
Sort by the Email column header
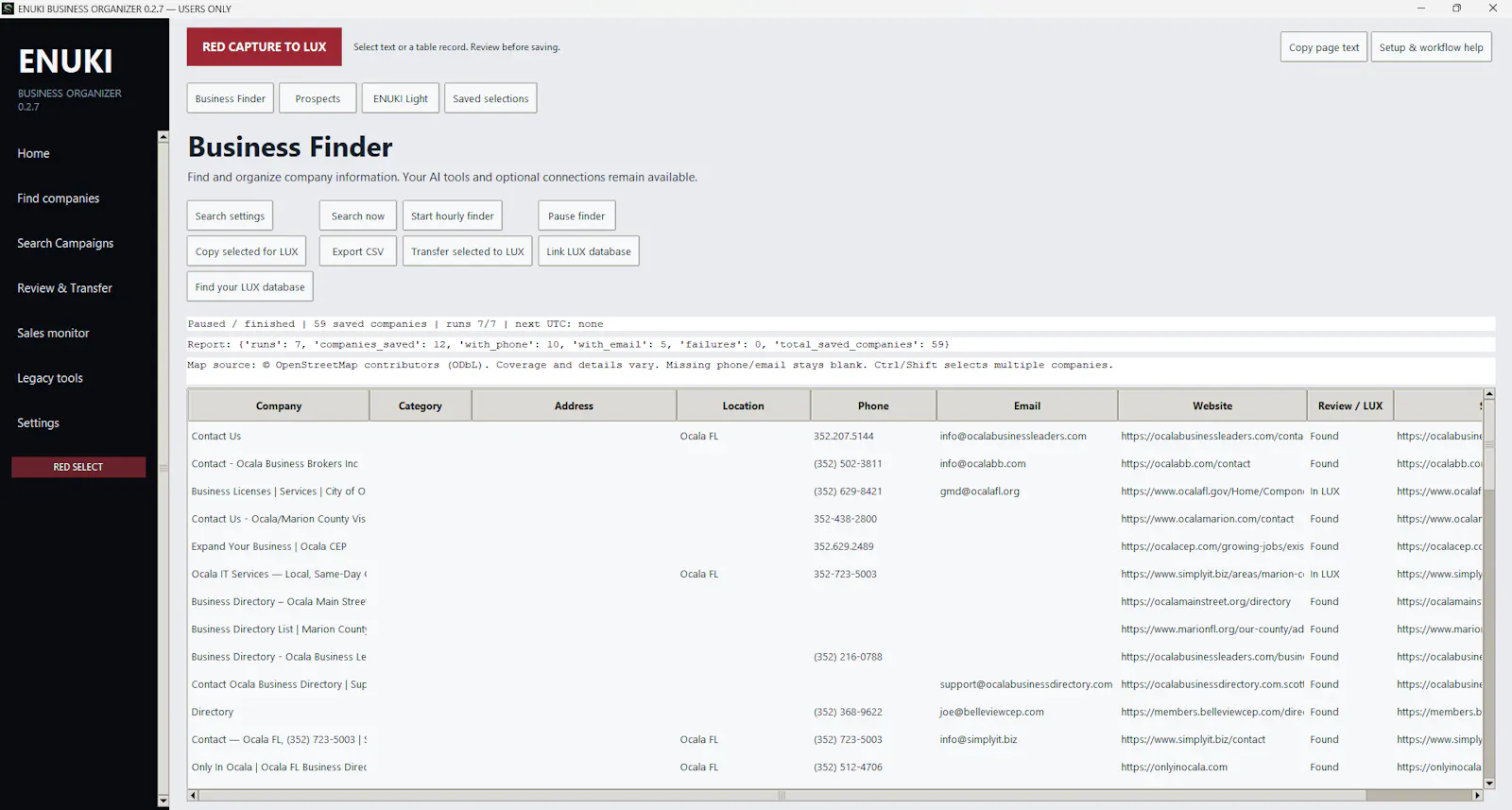1027,405
